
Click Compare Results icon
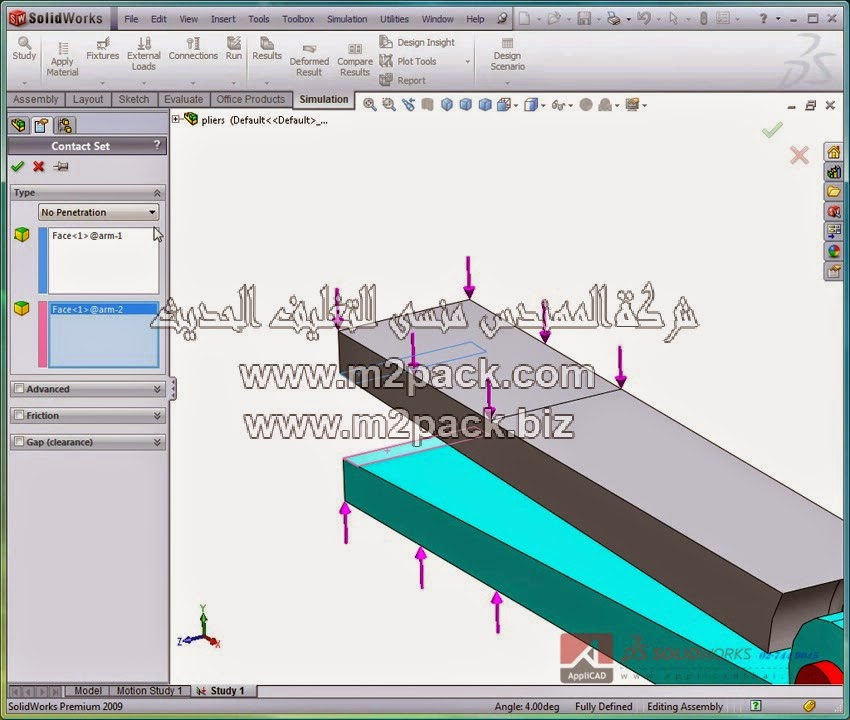click(355, 60)
